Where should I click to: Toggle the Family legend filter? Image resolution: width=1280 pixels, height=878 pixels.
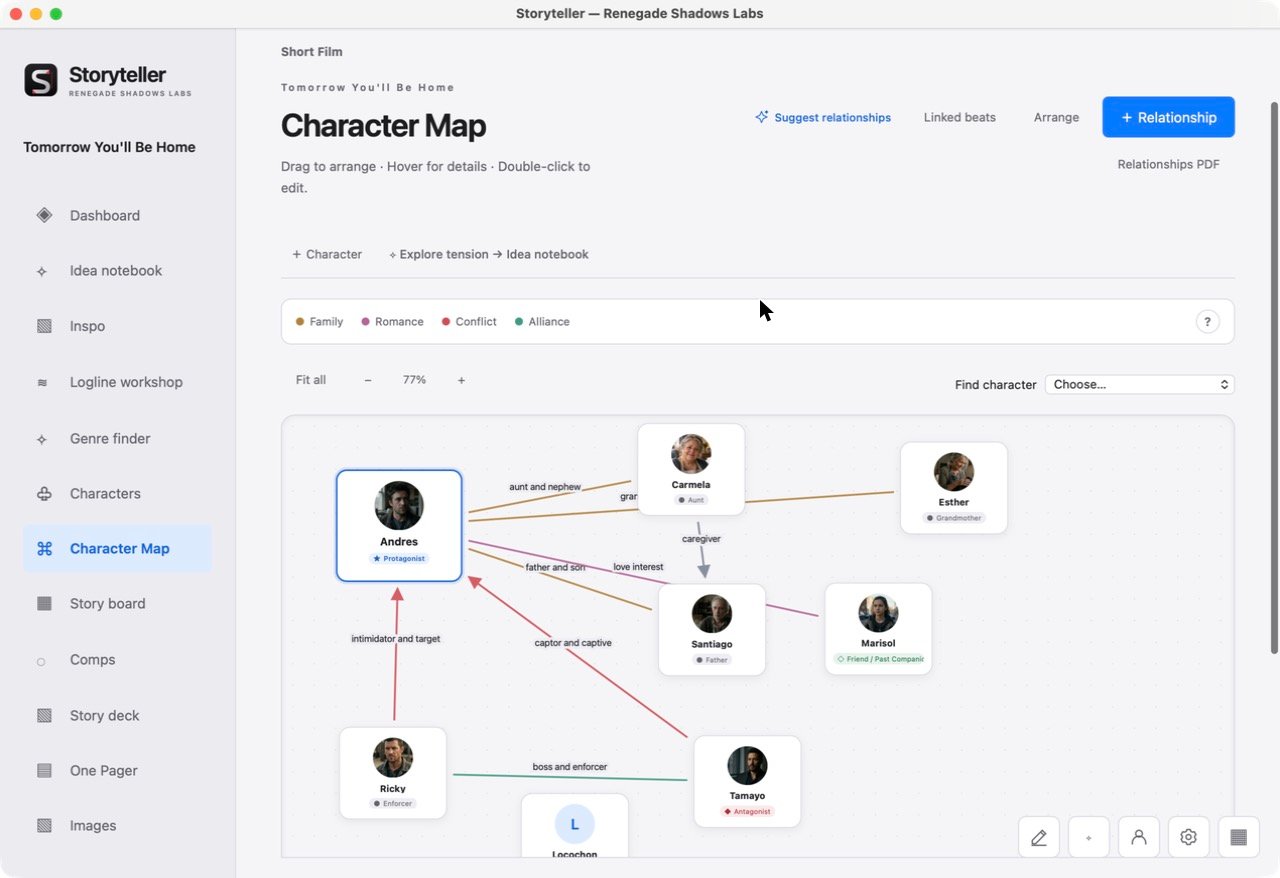pos(320,322)
